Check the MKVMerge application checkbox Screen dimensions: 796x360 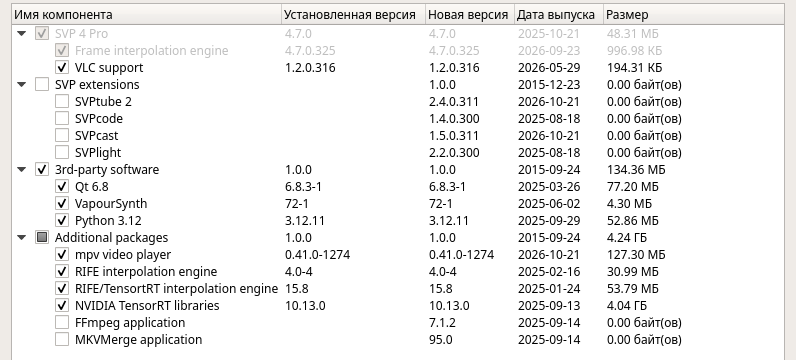tap(62, 340)
